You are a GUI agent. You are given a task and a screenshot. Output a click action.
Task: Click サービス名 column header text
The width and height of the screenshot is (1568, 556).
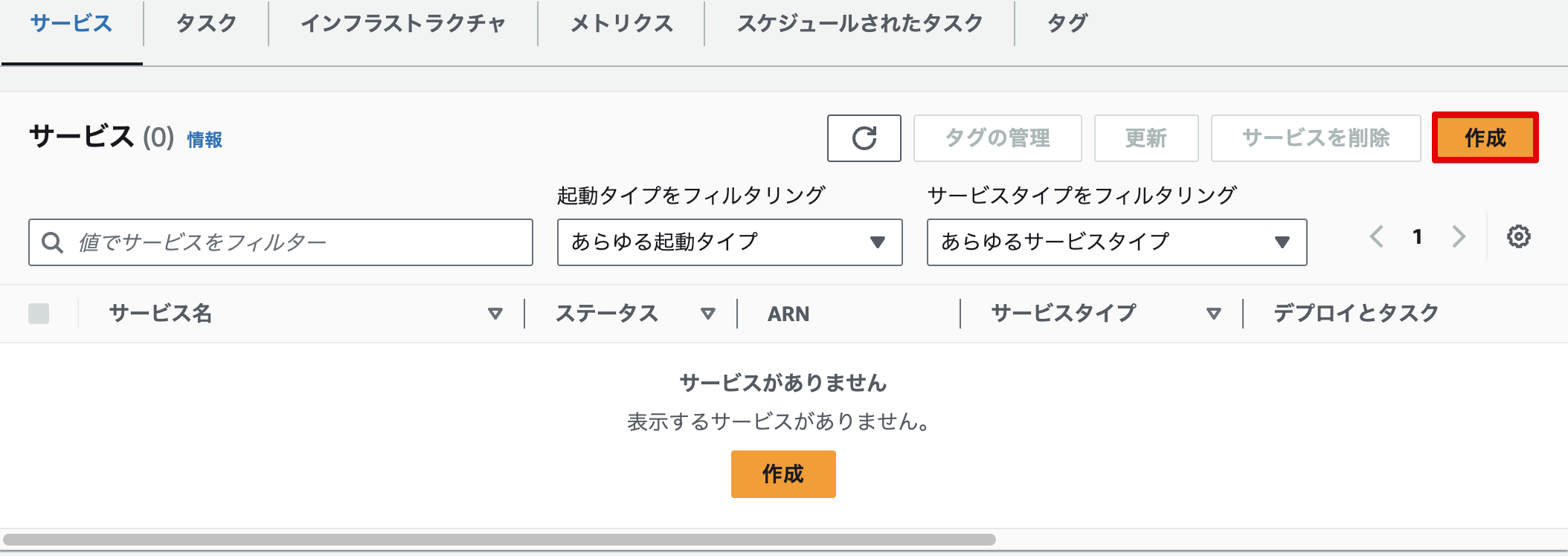click(x=161, y=314)
